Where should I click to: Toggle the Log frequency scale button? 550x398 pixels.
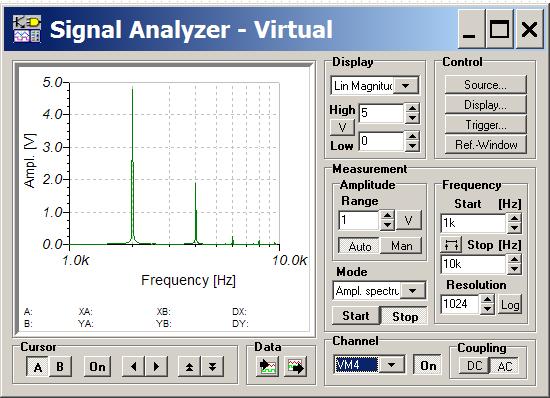[x=510, y=305]
